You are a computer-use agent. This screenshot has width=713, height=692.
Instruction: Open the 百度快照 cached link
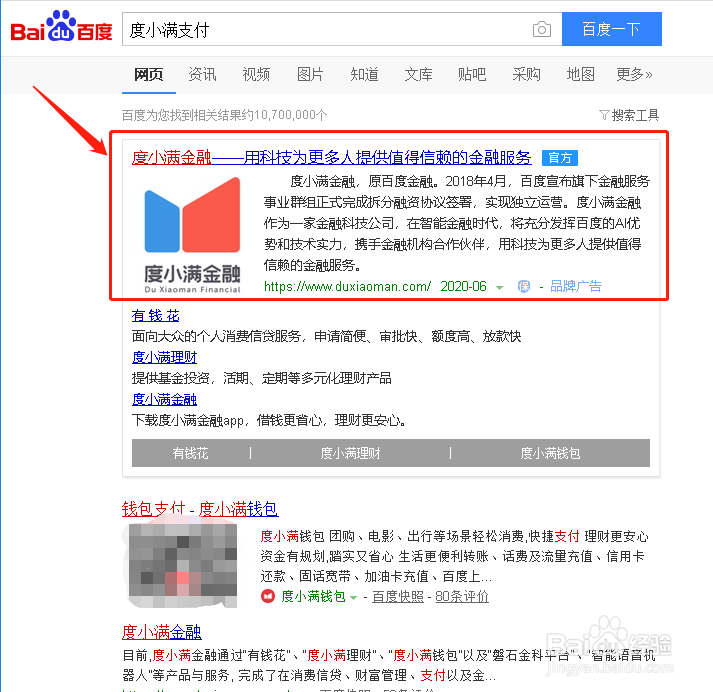(x=398, y=596)
